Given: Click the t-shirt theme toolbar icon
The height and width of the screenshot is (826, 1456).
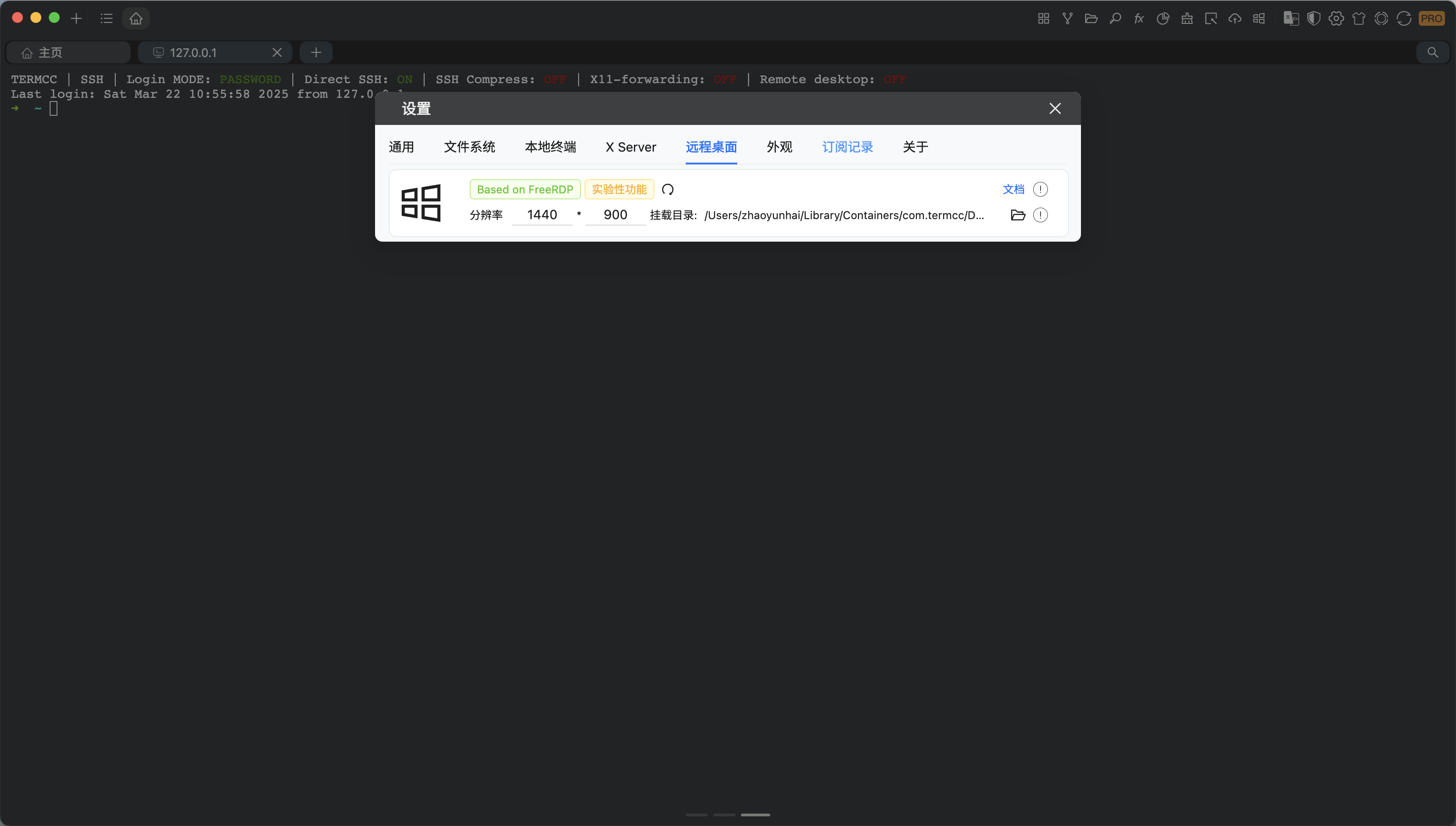Looking at the screenshot, I should [1359, 18].
